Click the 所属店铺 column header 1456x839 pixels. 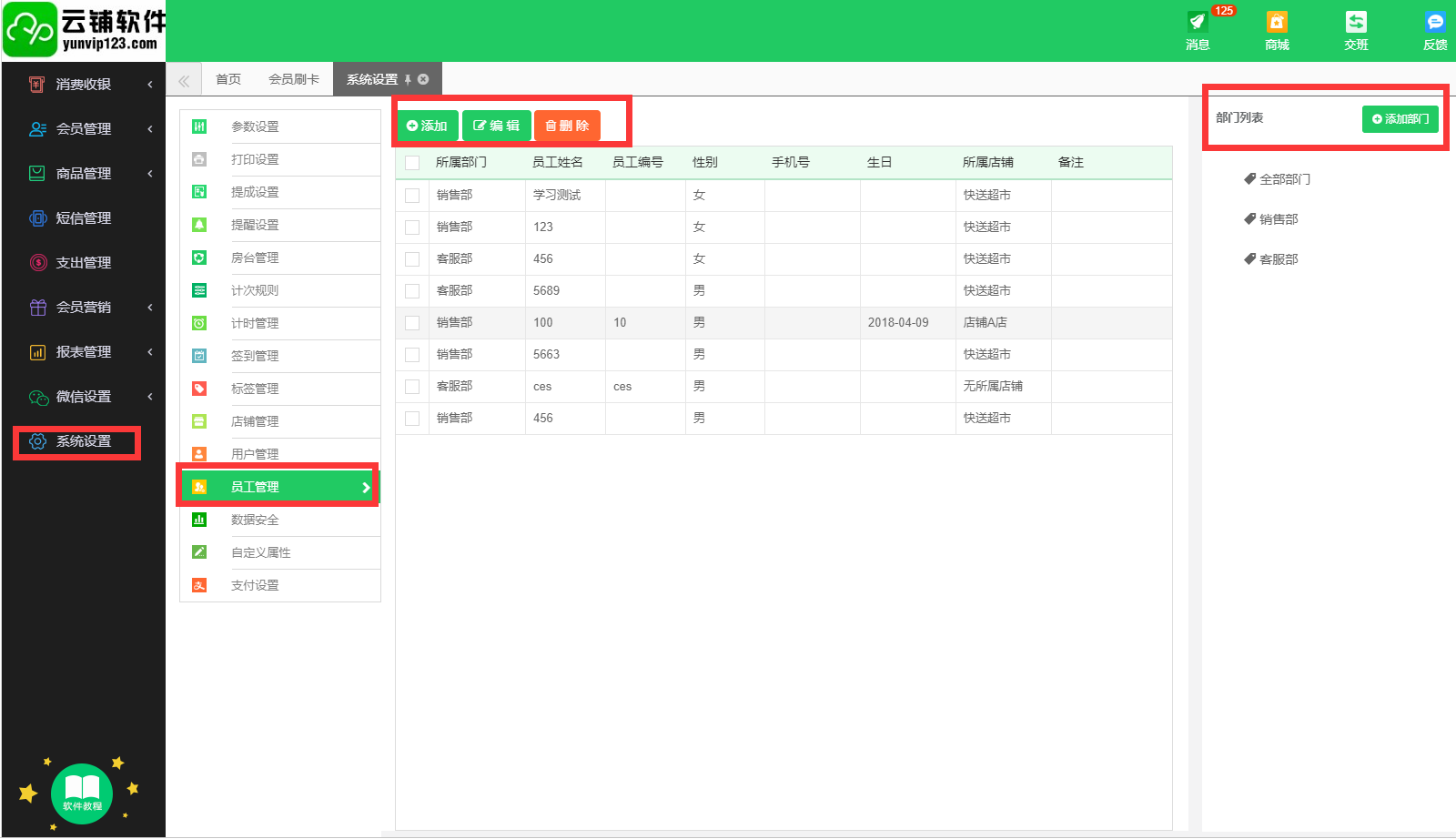tap(988, 162)
